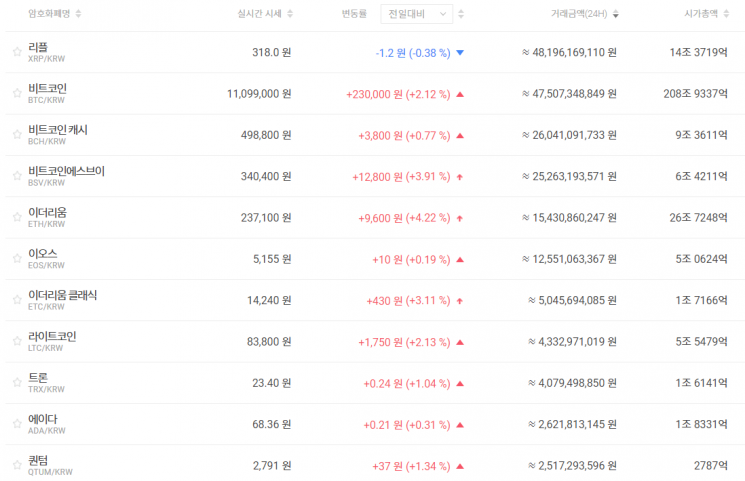Viewport: 745px width, 481px height.
Task: Click the 거래금액(24H) column header
Action: point(579,14)
